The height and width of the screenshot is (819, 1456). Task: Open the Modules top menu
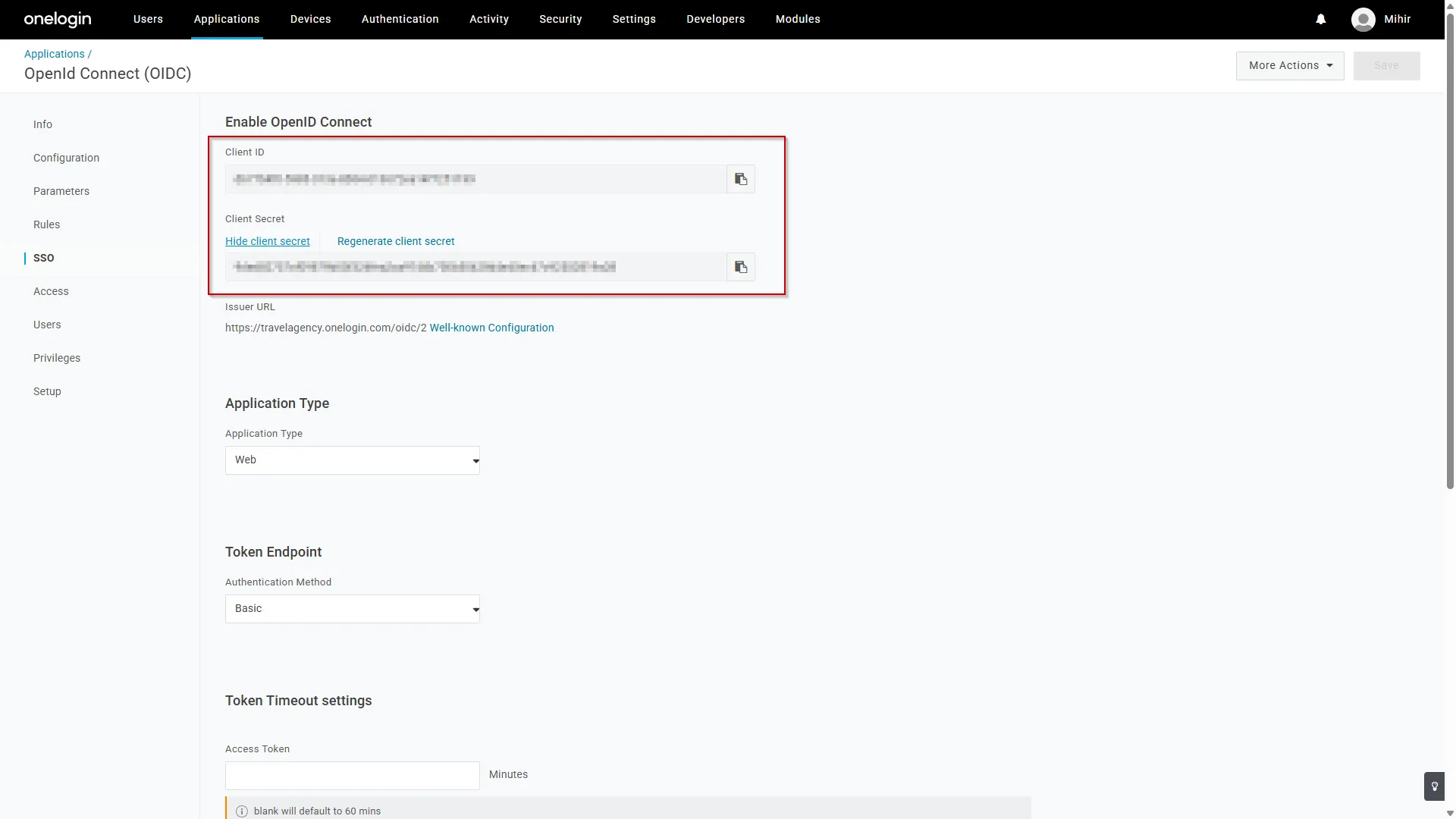(798, 19)
